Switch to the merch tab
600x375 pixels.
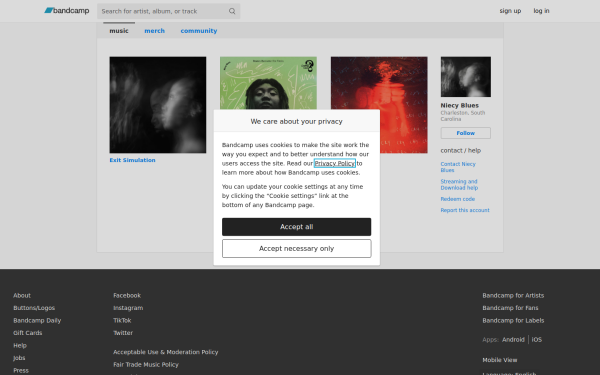[154, 31]
